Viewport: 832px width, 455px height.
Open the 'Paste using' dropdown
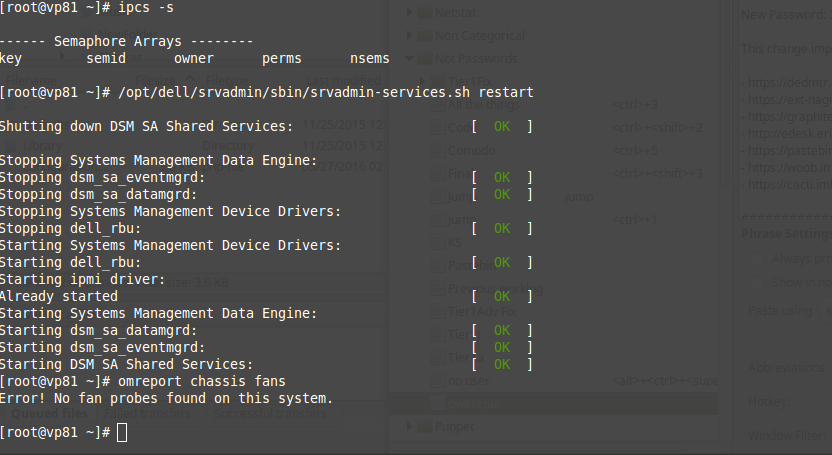pos(822,311)
